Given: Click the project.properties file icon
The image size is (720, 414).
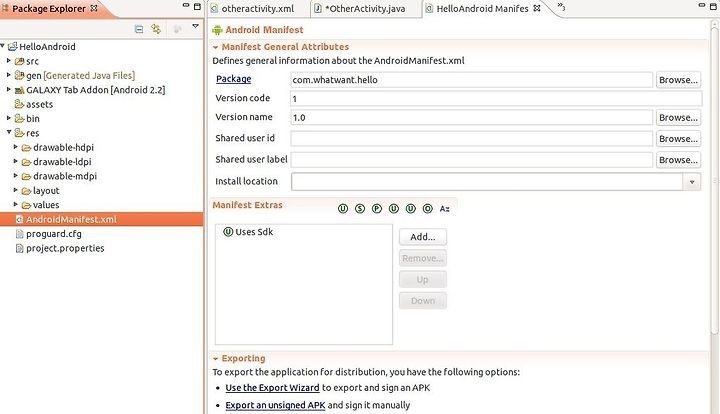Looking at the screenshot, I should pyautogui.click(x=19, y=248).
